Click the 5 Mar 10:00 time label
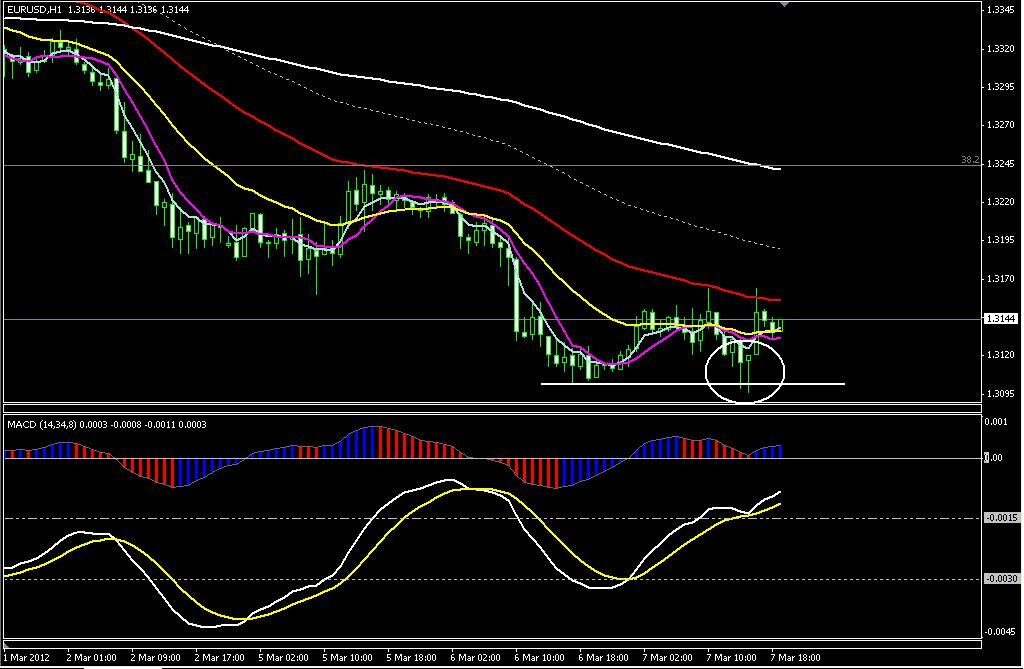1024x669 pixels. point(347,657)
